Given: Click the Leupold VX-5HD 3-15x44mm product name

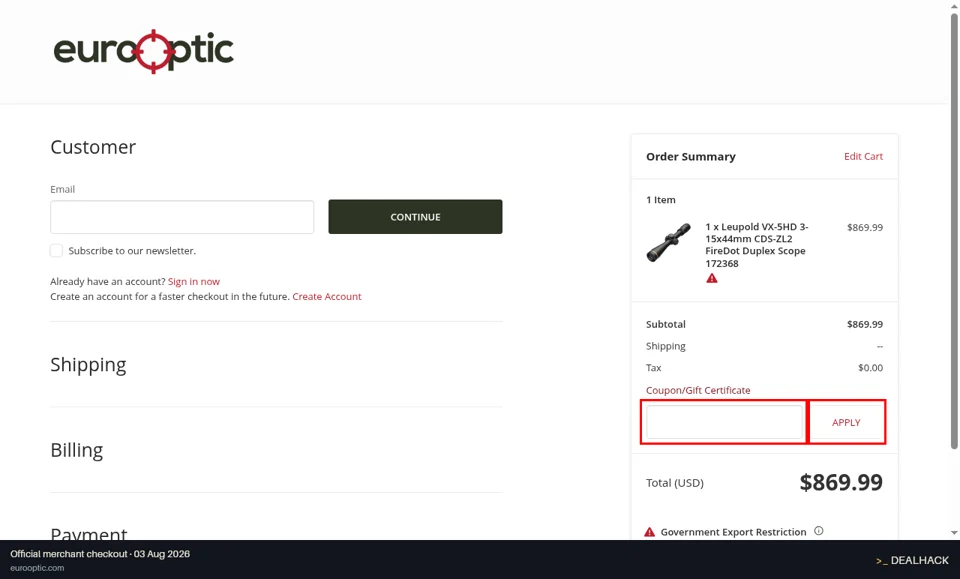Looking at the screenshot, I should pyautogui.click(x=757, y=245).
